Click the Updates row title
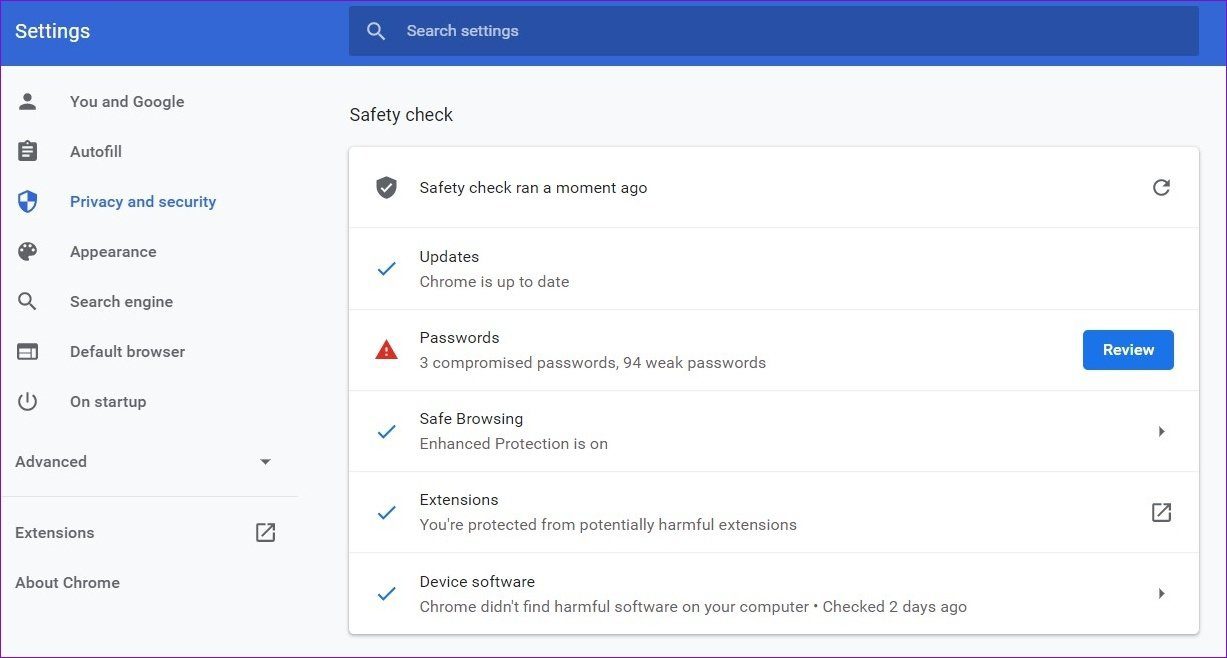1227x658 pixels. coord(449,257)
